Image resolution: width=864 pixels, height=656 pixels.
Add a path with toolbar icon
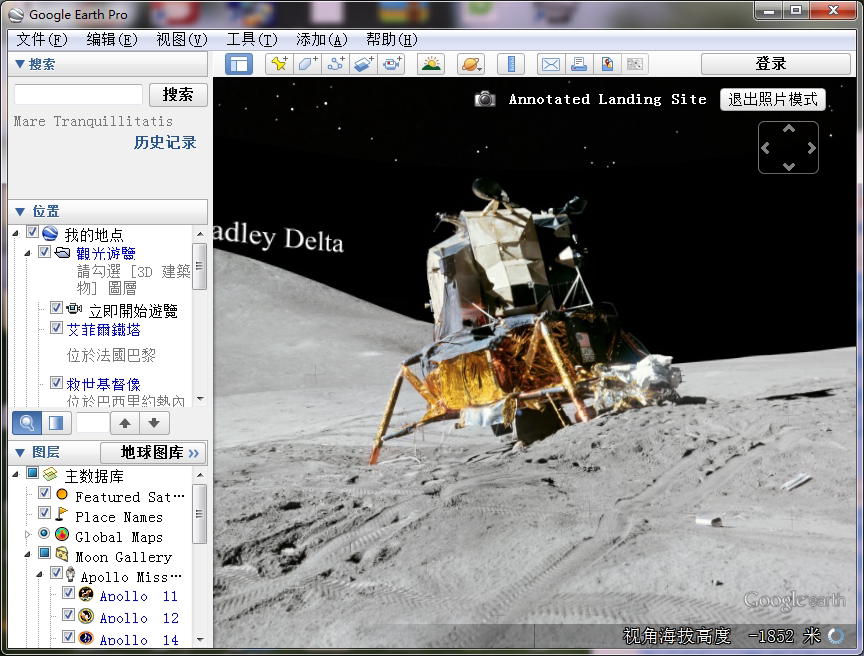click(336, 64)
